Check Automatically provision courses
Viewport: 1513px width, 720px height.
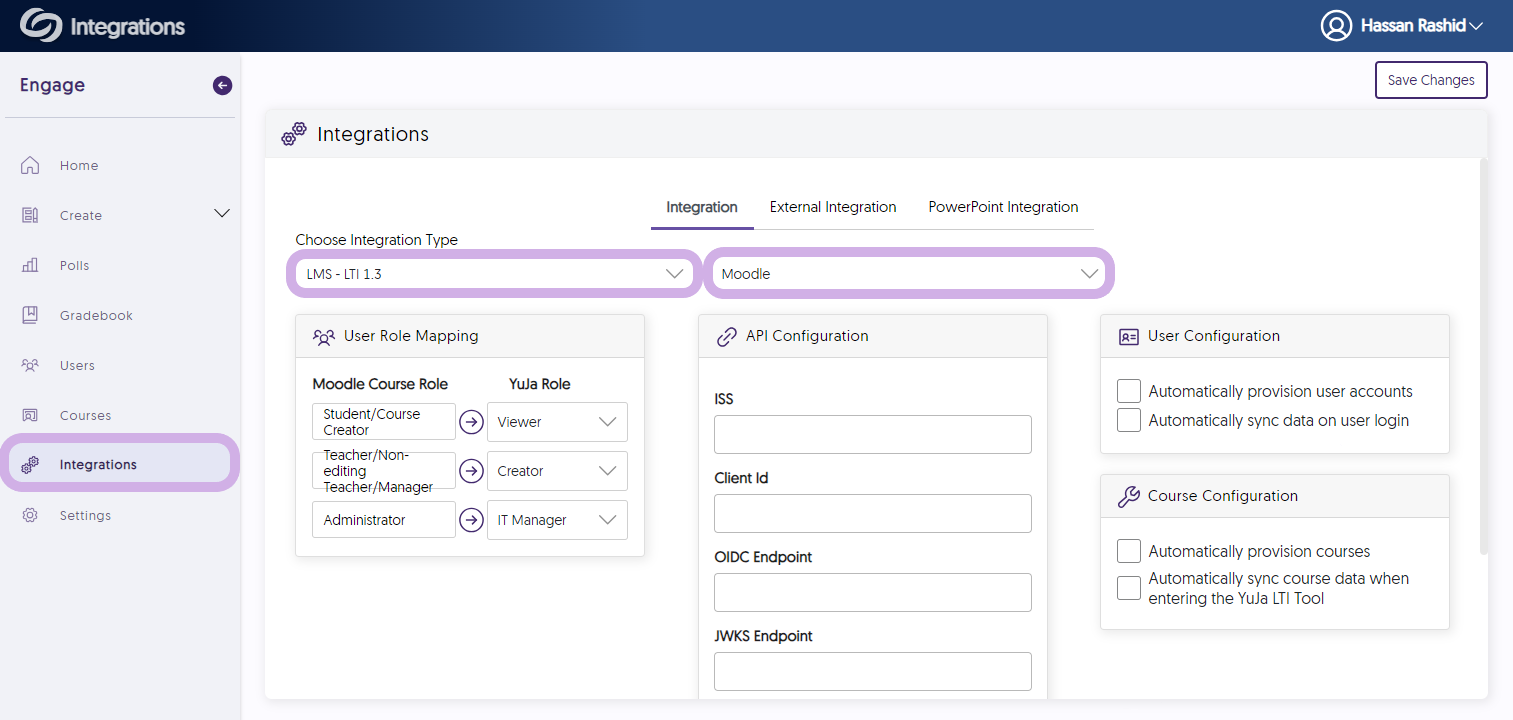pos(1129,551)
